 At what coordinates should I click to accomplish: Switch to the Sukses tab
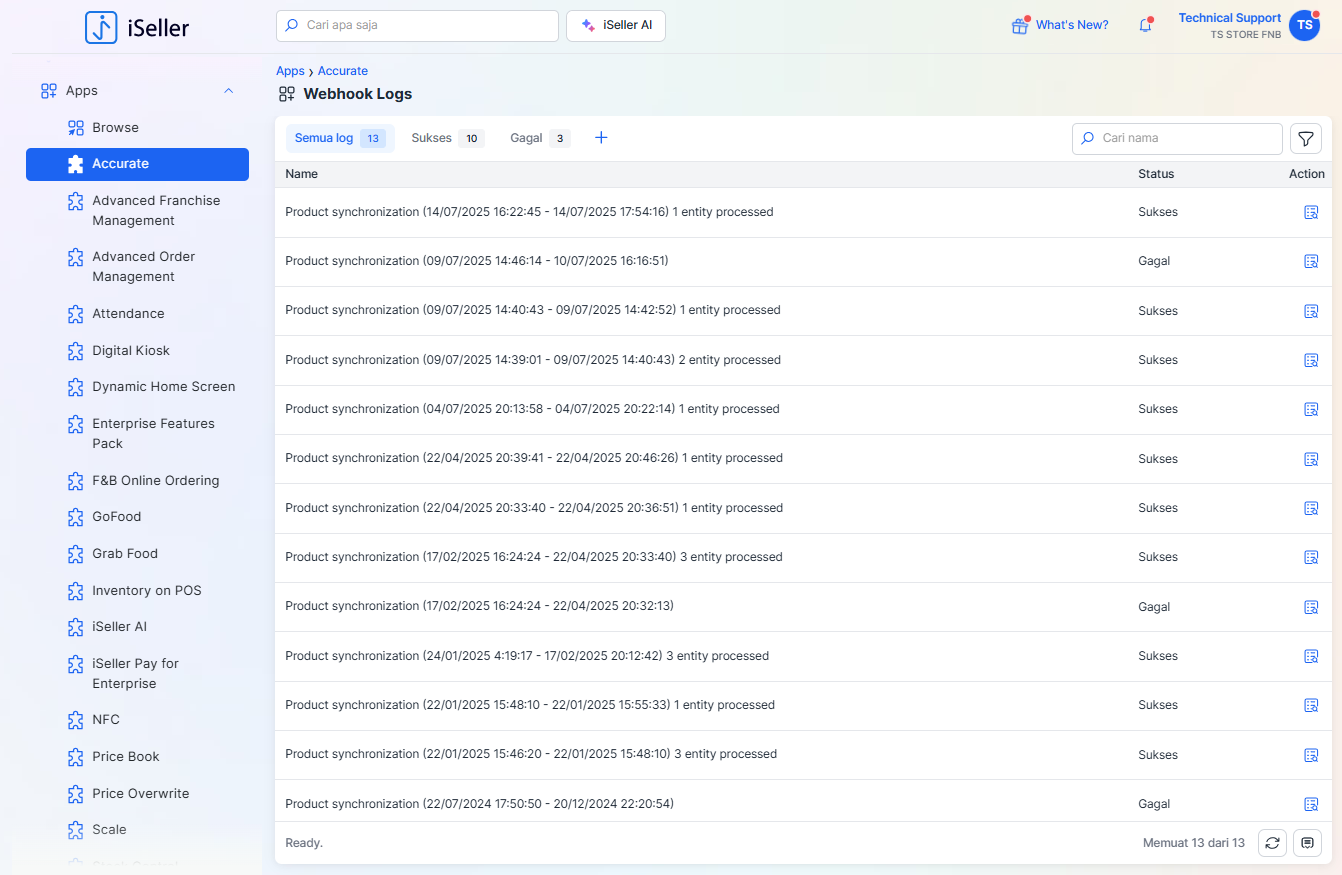(447, 138)
